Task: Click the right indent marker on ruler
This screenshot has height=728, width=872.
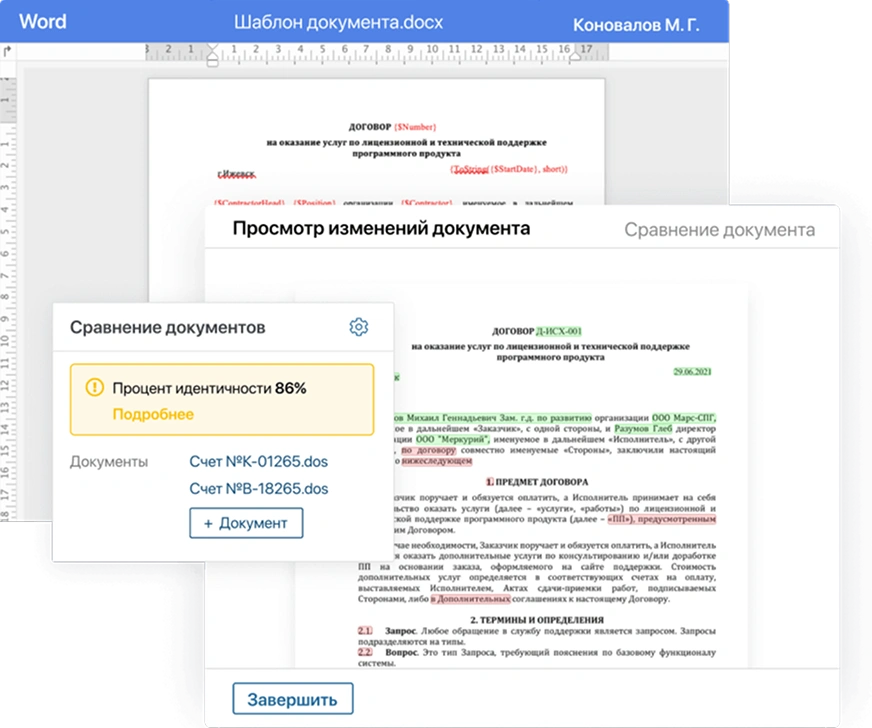Action: pyautogui.click(x=575, y=57)
